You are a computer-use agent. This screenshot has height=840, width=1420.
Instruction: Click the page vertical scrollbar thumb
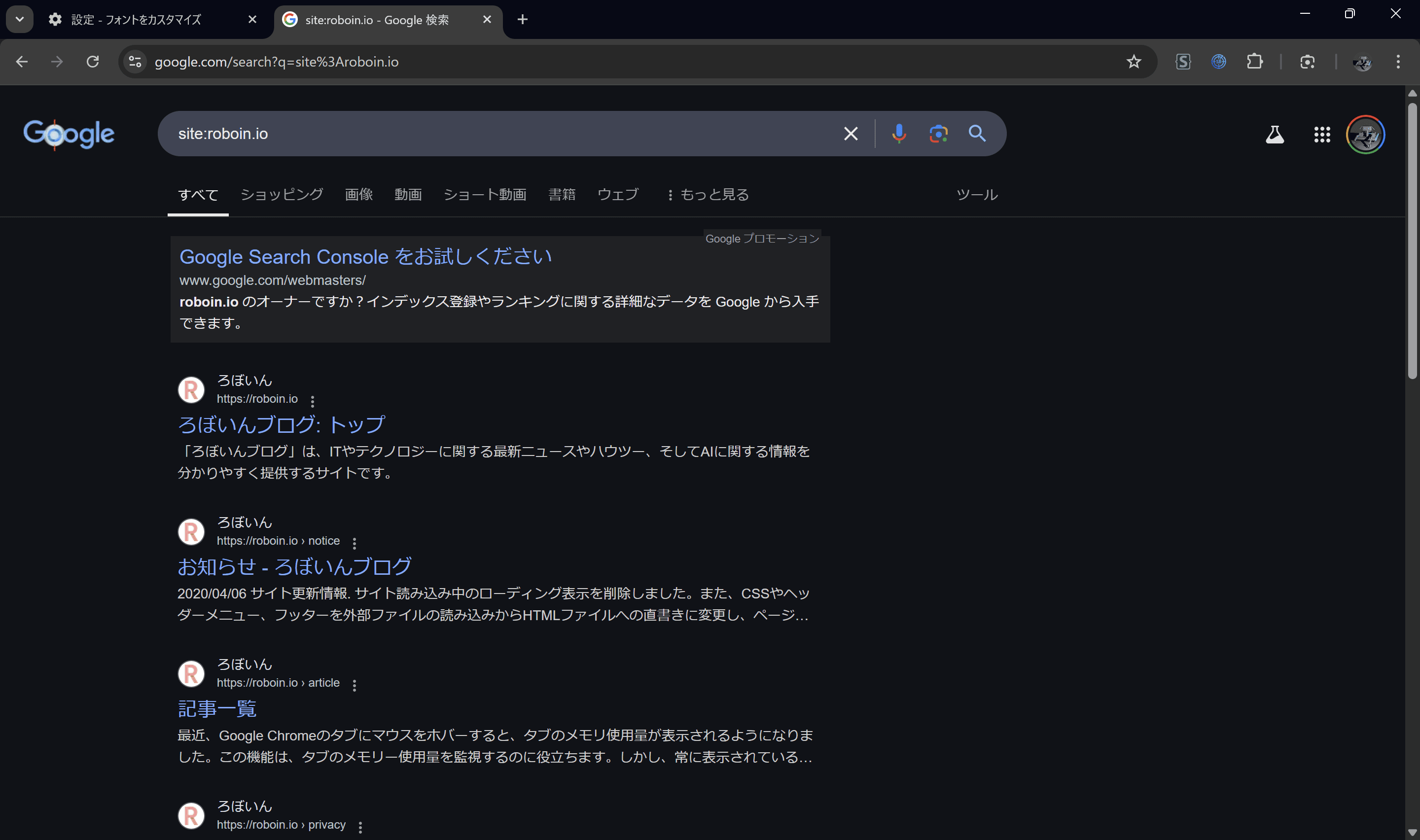point(1412,241)
